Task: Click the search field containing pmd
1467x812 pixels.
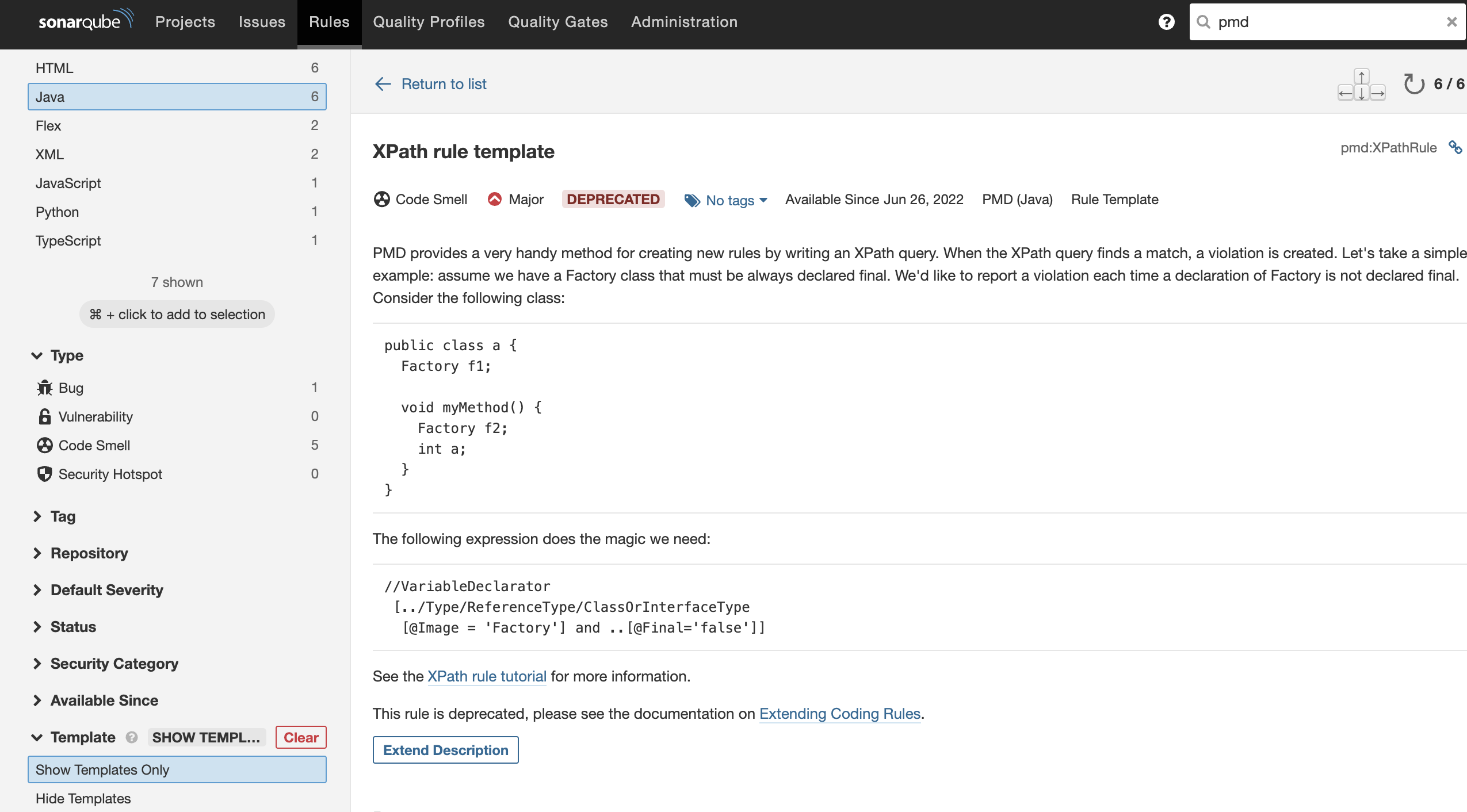Action: tap(1327, 22)
